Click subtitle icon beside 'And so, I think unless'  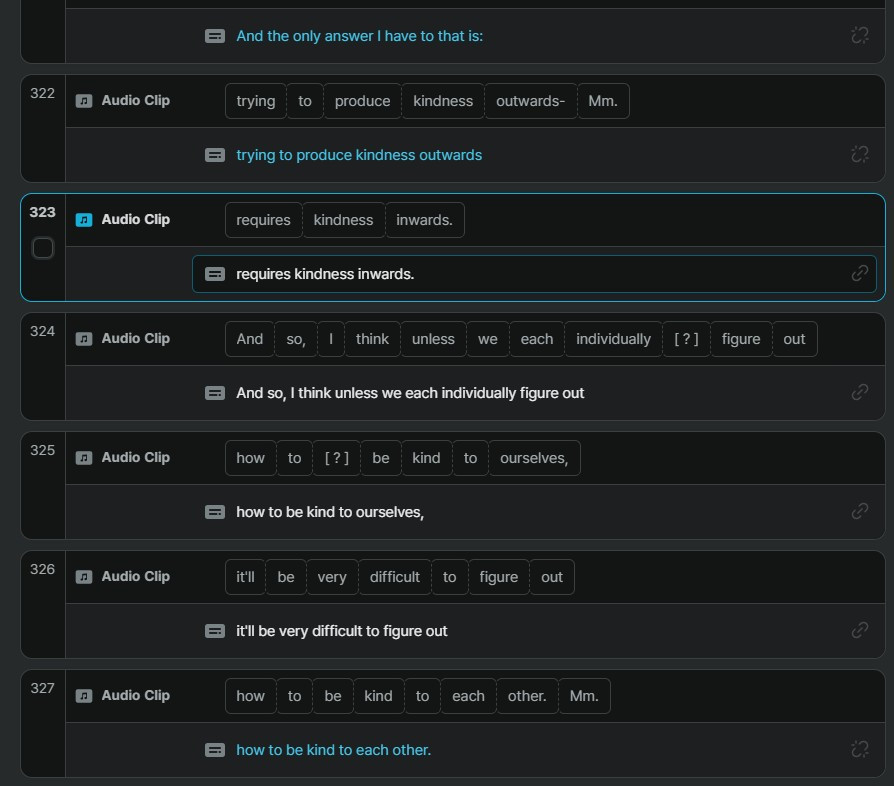click(x=214, y=393)
